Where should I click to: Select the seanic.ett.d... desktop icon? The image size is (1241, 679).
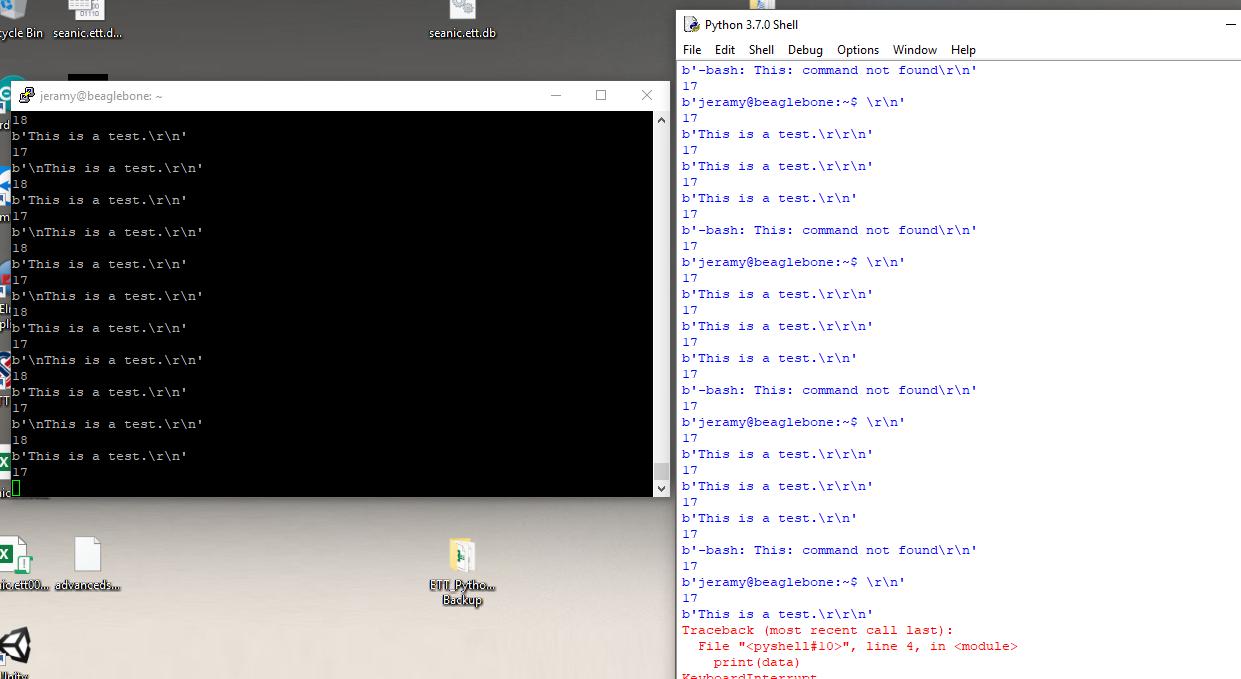pyautogui.click(x=87, y=20)
